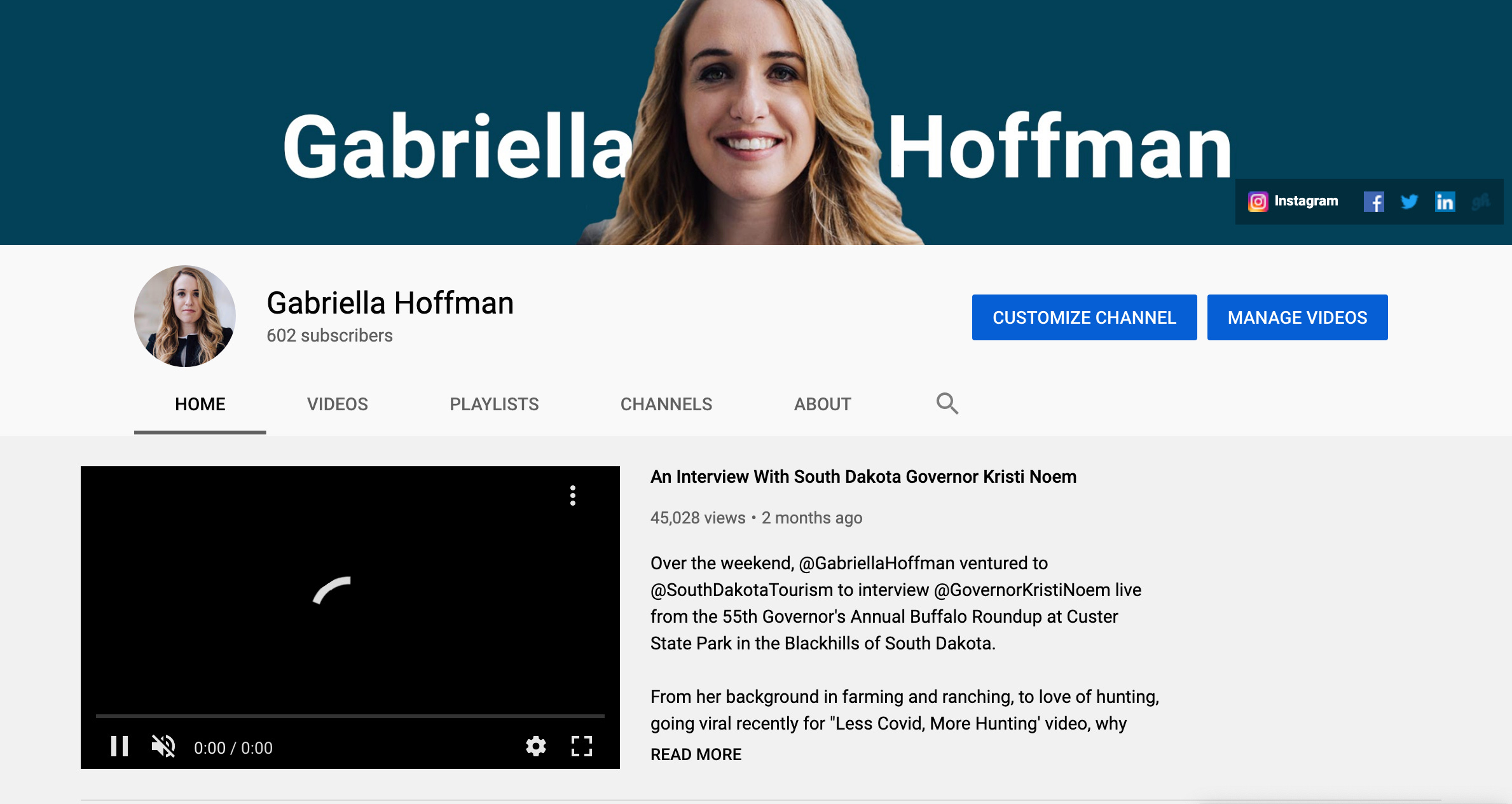Pause the featured video
Viewport: 1512px width, 804px height.
[x=120, y=746]
